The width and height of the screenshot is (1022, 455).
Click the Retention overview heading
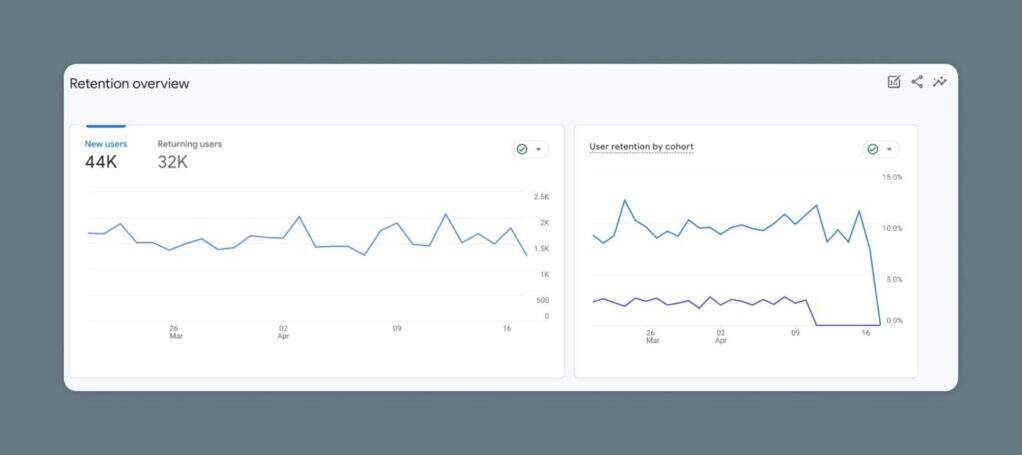[129, 84]
